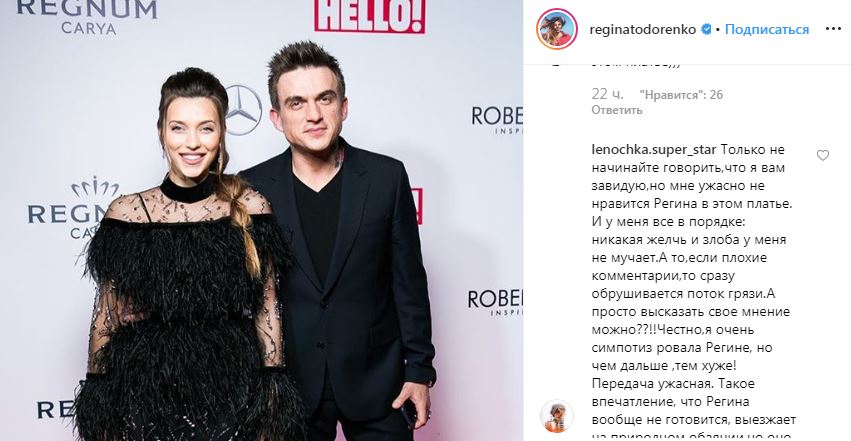View who liked via "Нравится": 26

(681, 95)
